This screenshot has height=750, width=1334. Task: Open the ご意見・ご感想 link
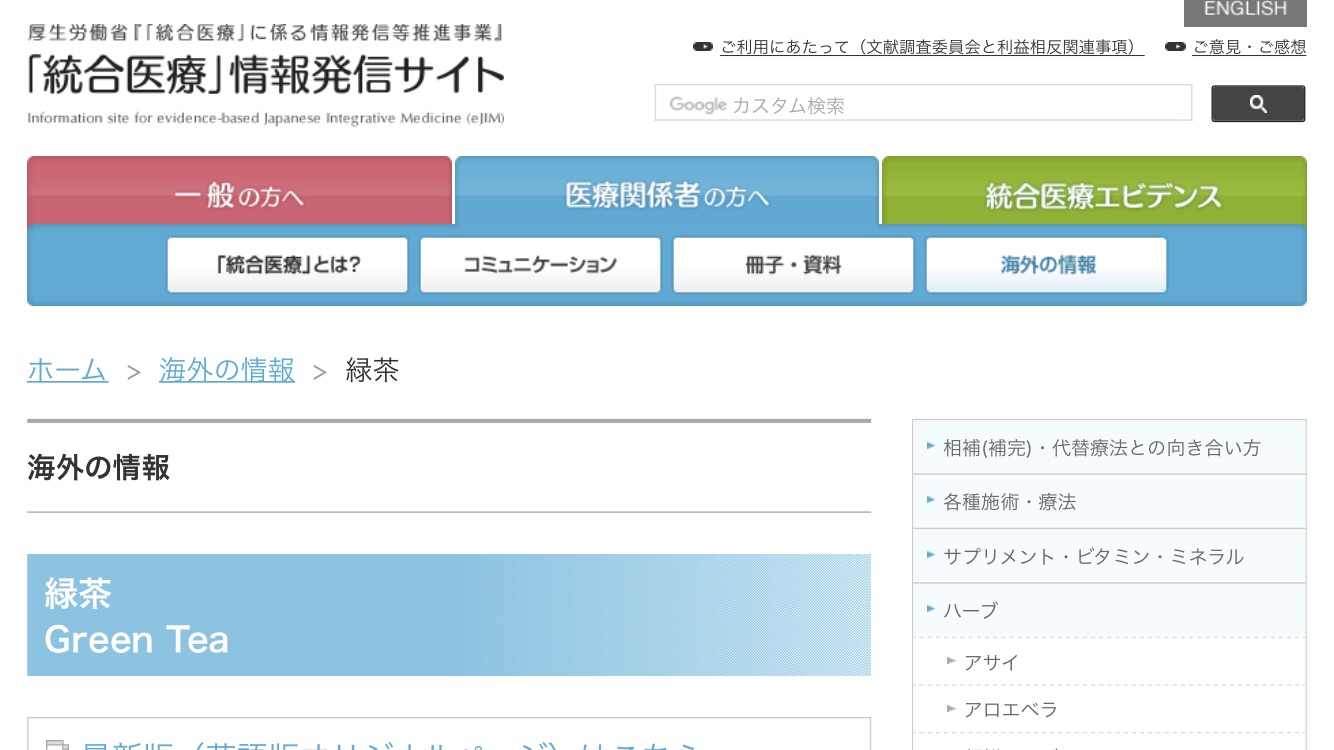(x=1248, y=47)
